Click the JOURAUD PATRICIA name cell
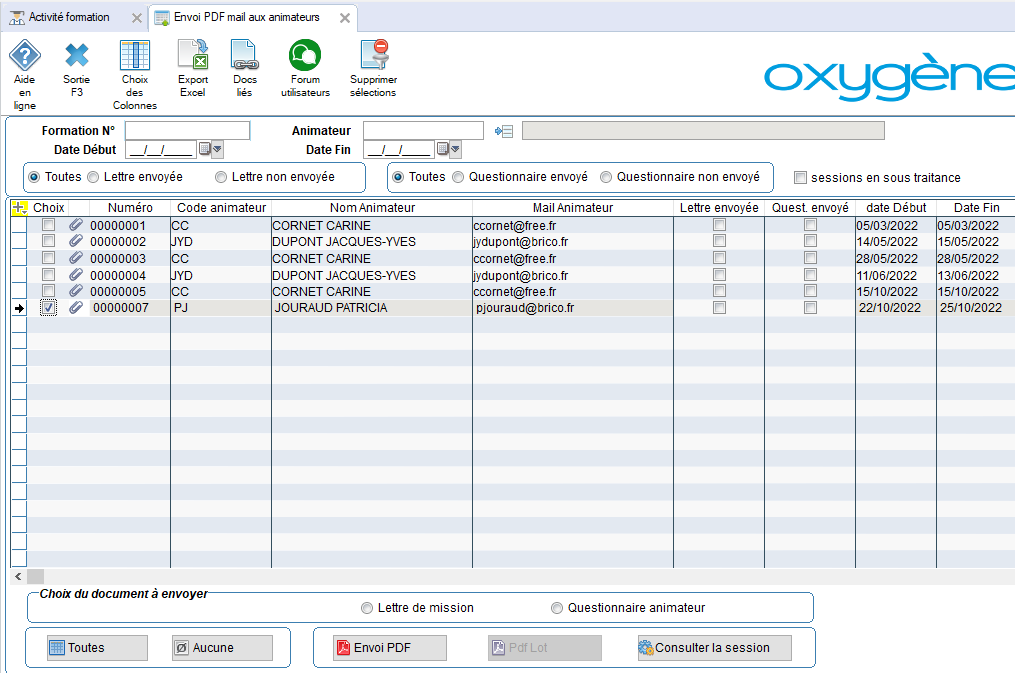 (372, 308)
